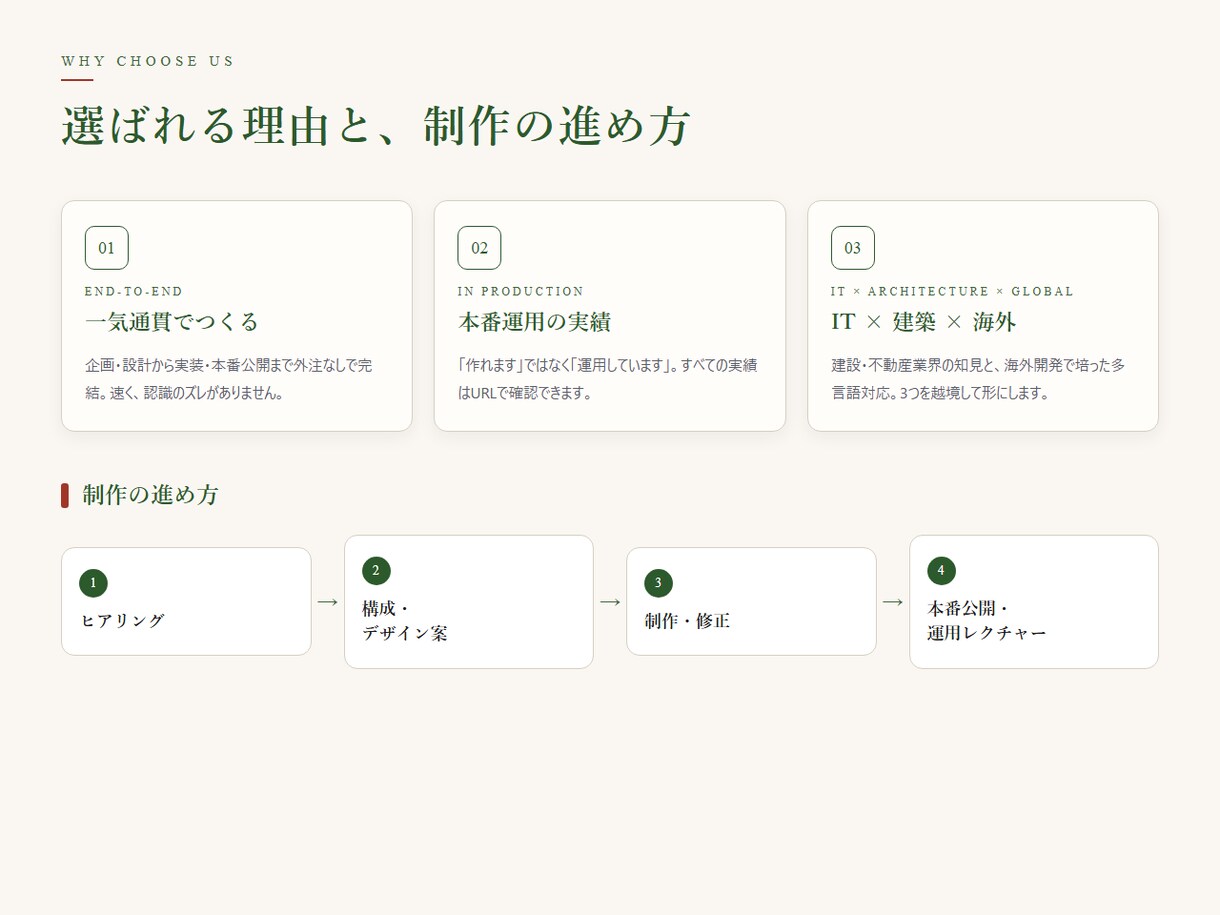Click the main heading 選ばれる理由と、制作の進め方
The height and width of the screenshot is (915, 1220).
[x=376, y=127]
